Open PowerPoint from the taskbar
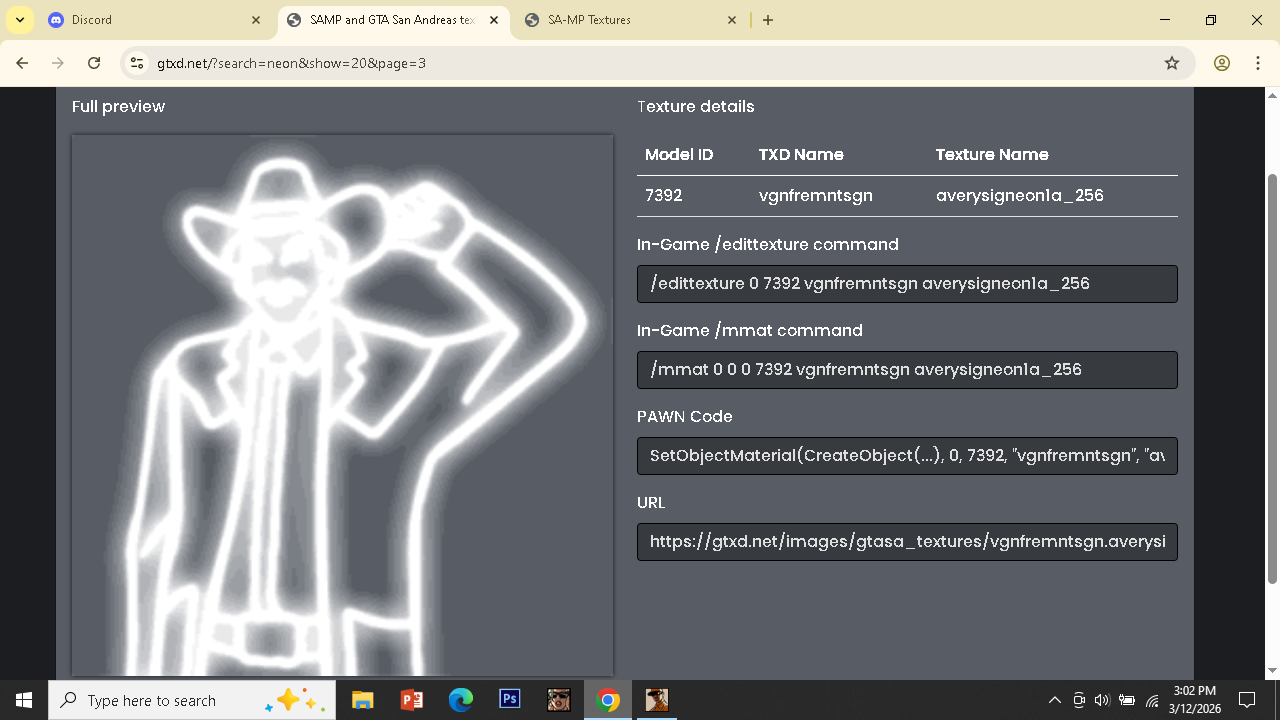 pos(411,700)
